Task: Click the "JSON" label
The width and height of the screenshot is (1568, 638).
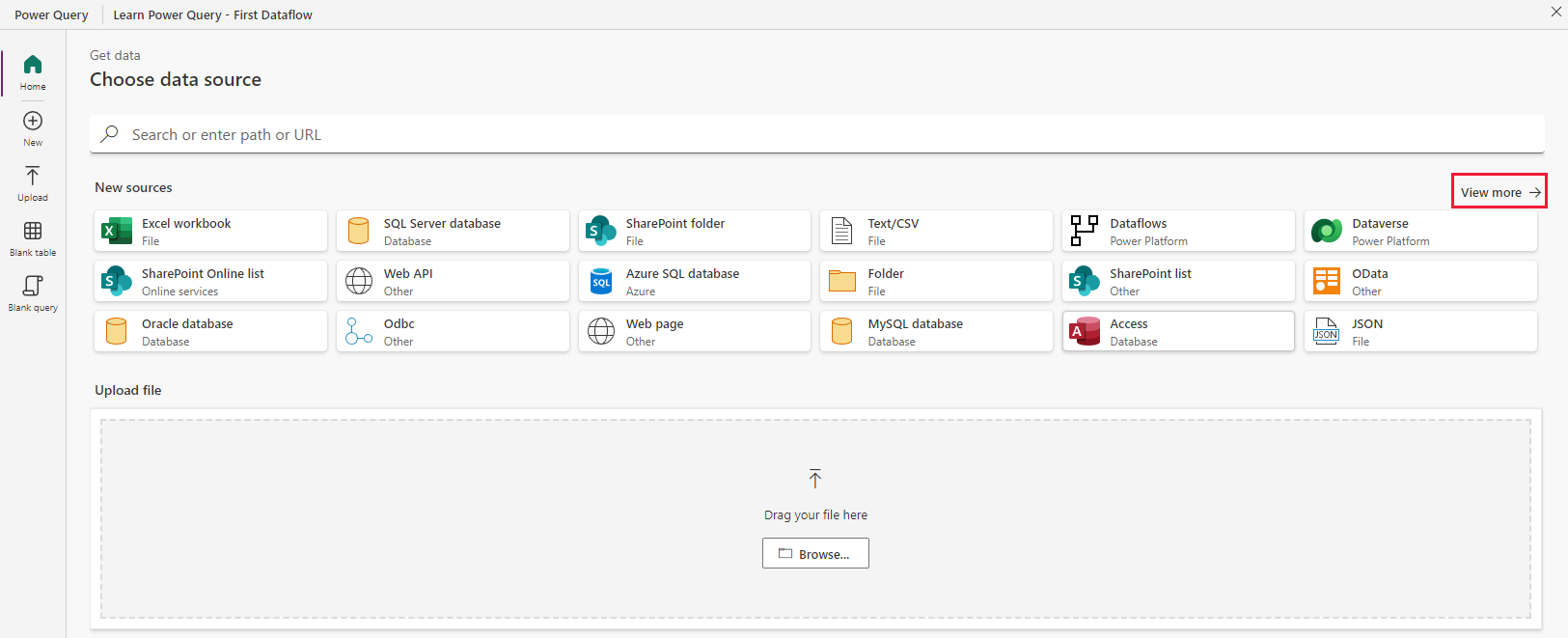Action: pos(1367,323)
